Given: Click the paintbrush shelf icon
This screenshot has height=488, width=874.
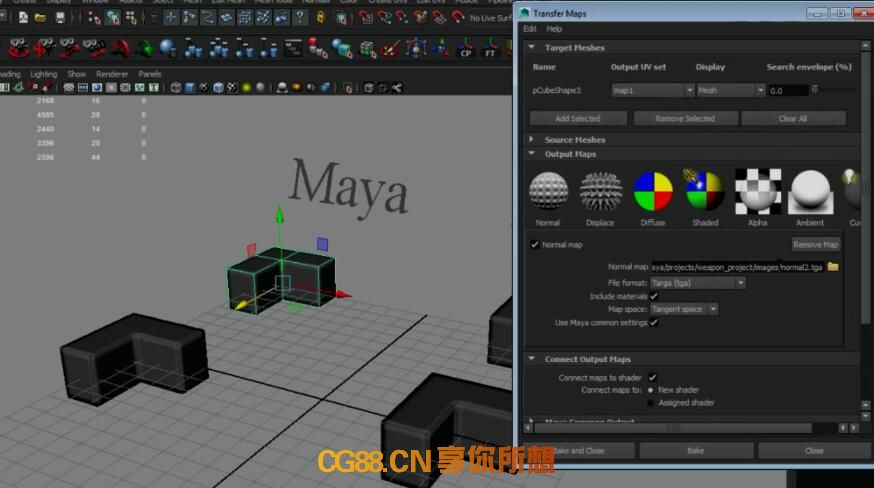Looking at the screenshot, I should tap(390, 49).
